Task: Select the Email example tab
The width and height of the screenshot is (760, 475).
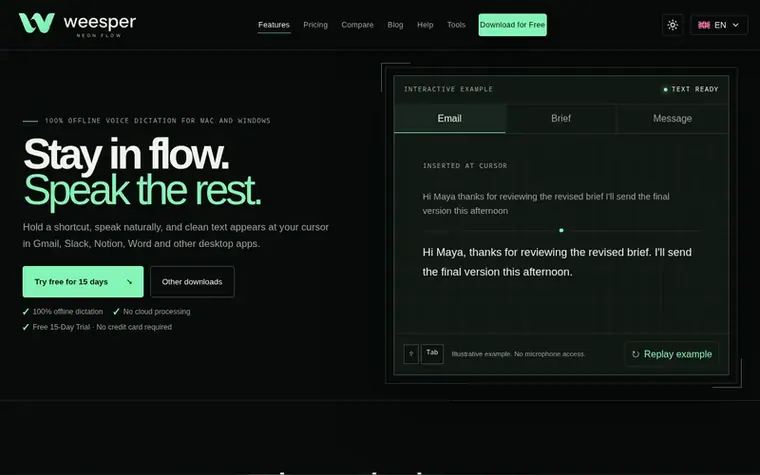Action: click(449, 118)
